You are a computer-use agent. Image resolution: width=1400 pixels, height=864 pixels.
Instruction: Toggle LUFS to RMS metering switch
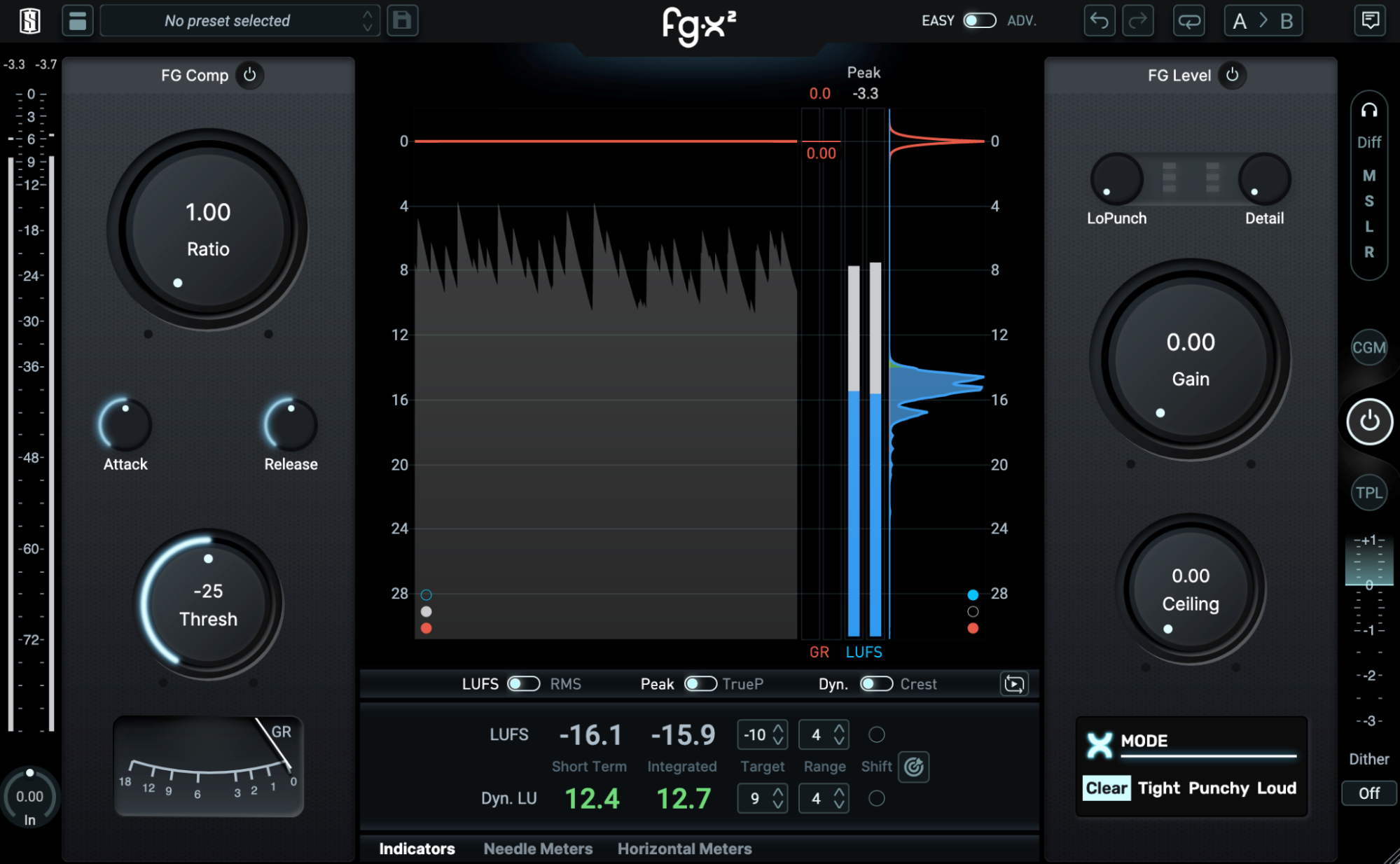[524, 683]
